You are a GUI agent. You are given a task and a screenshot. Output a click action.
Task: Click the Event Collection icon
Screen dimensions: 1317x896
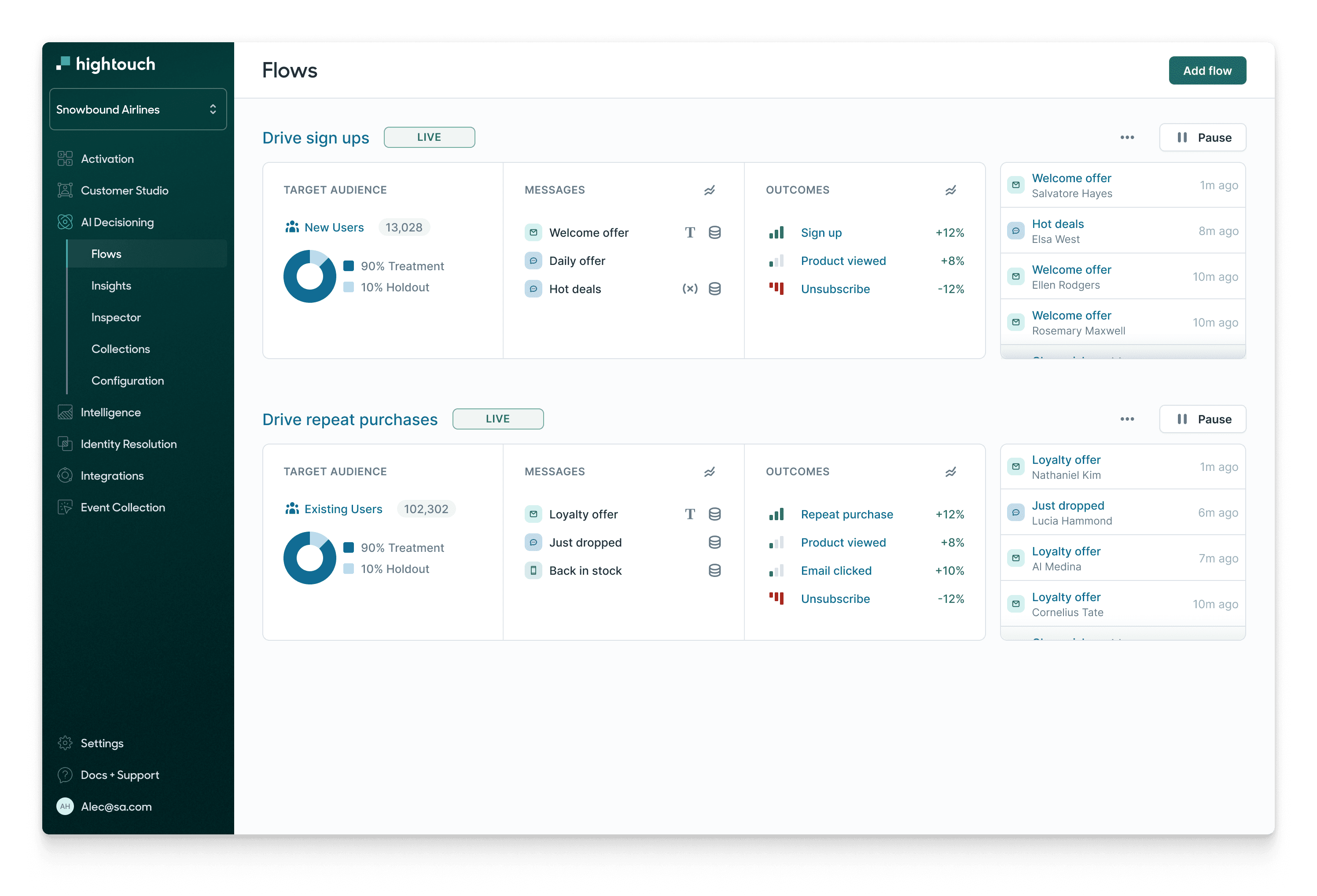(x=65, y=507)
